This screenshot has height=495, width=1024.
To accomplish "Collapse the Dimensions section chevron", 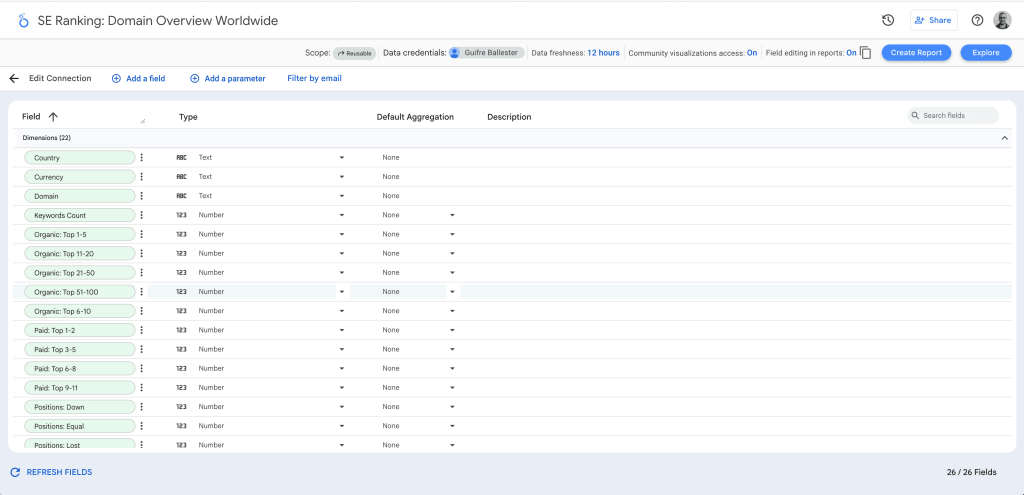I will [1005, 138].
